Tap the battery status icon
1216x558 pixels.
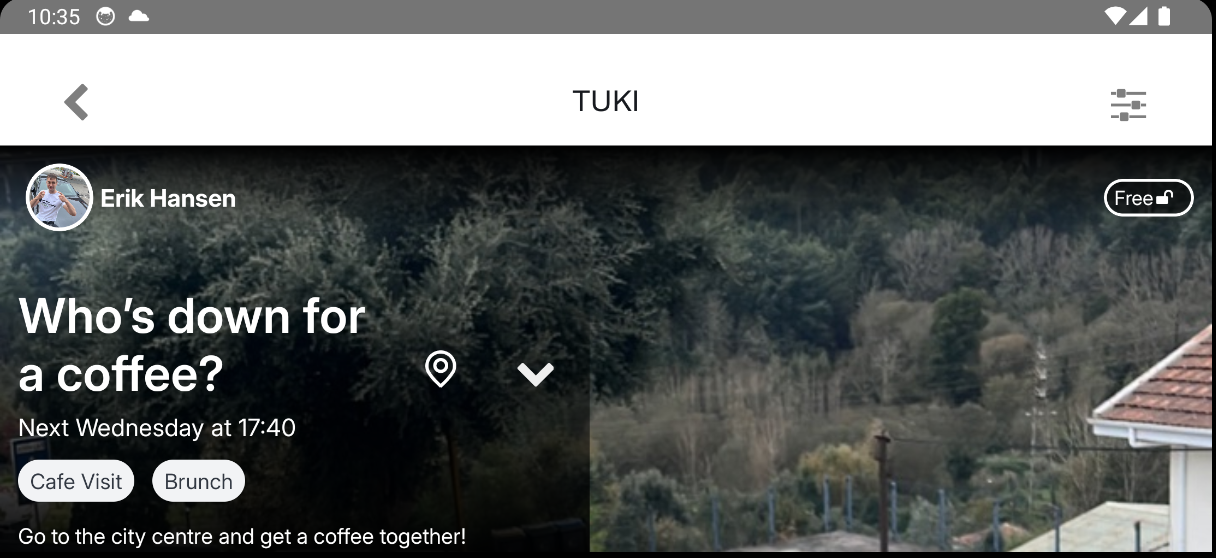coord(1164,16)
